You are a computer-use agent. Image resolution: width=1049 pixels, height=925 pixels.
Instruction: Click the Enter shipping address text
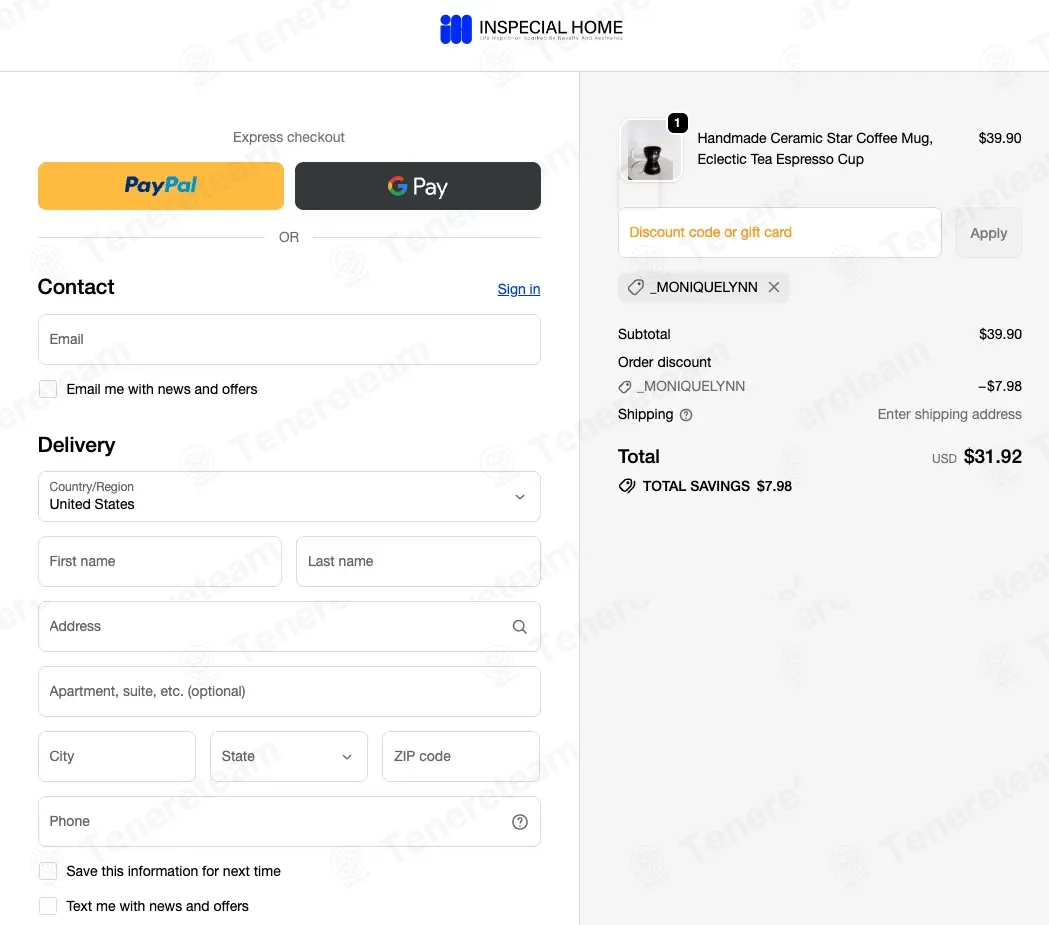click(x=949, y=415)
